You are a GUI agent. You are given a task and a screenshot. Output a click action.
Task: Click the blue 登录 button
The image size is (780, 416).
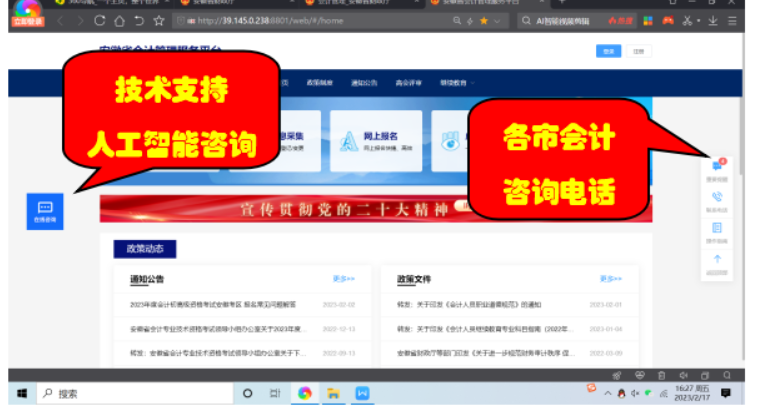point(606,51)
